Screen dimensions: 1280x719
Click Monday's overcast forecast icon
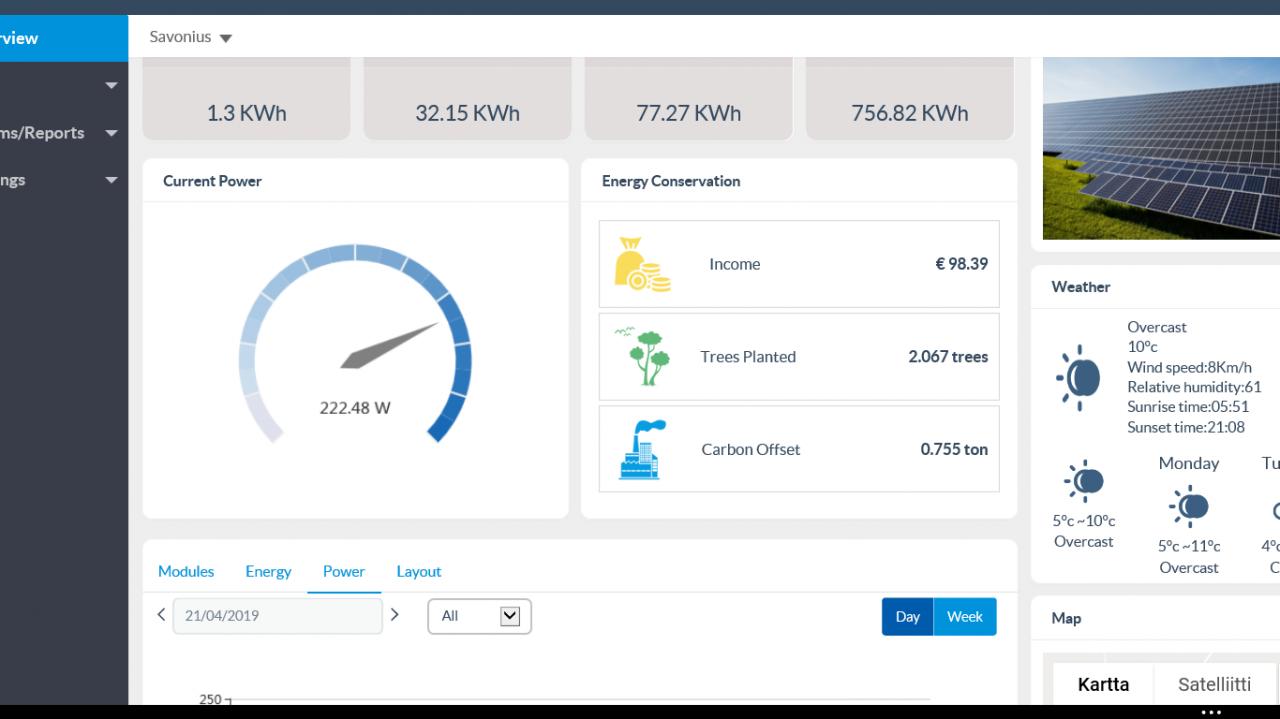point(1188,506)
